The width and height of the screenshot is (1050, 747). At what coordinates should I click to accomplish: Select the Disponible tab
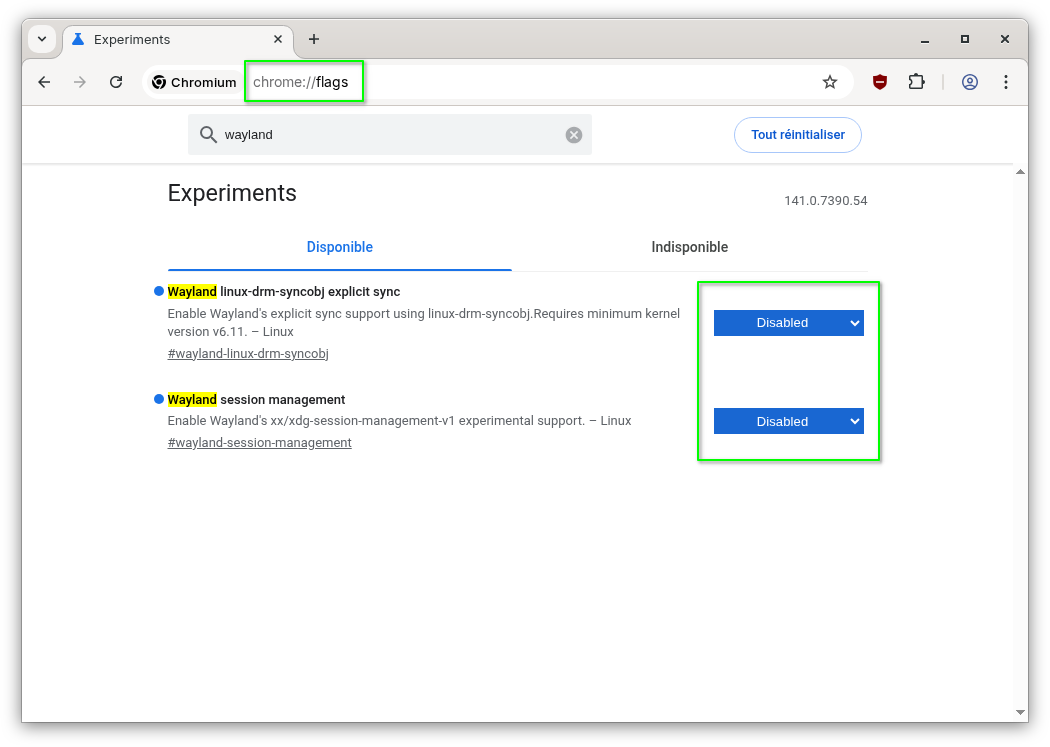tap(340, 247)
